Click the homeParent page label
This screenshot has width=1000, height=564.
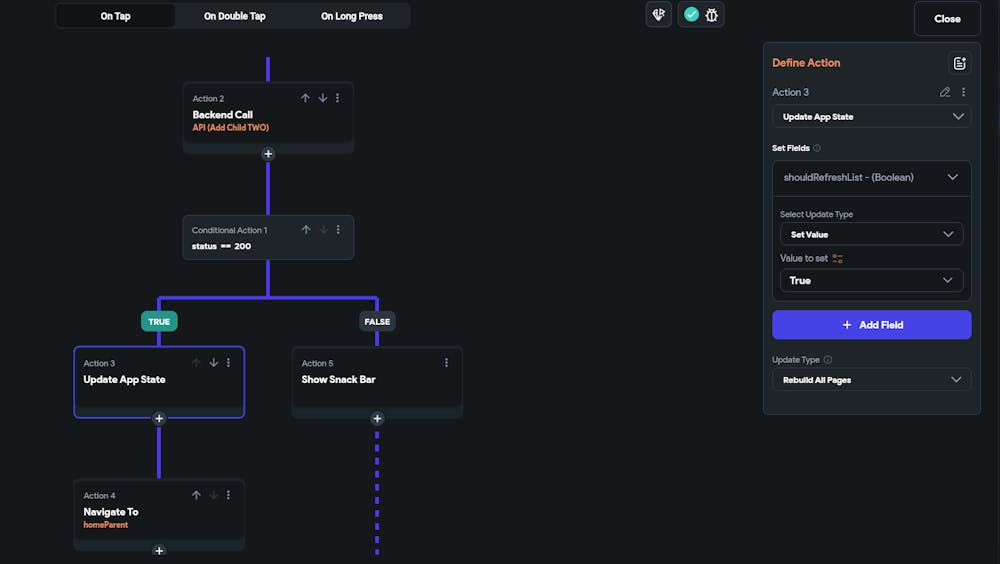pyautogui.click(x=106, y=525)
